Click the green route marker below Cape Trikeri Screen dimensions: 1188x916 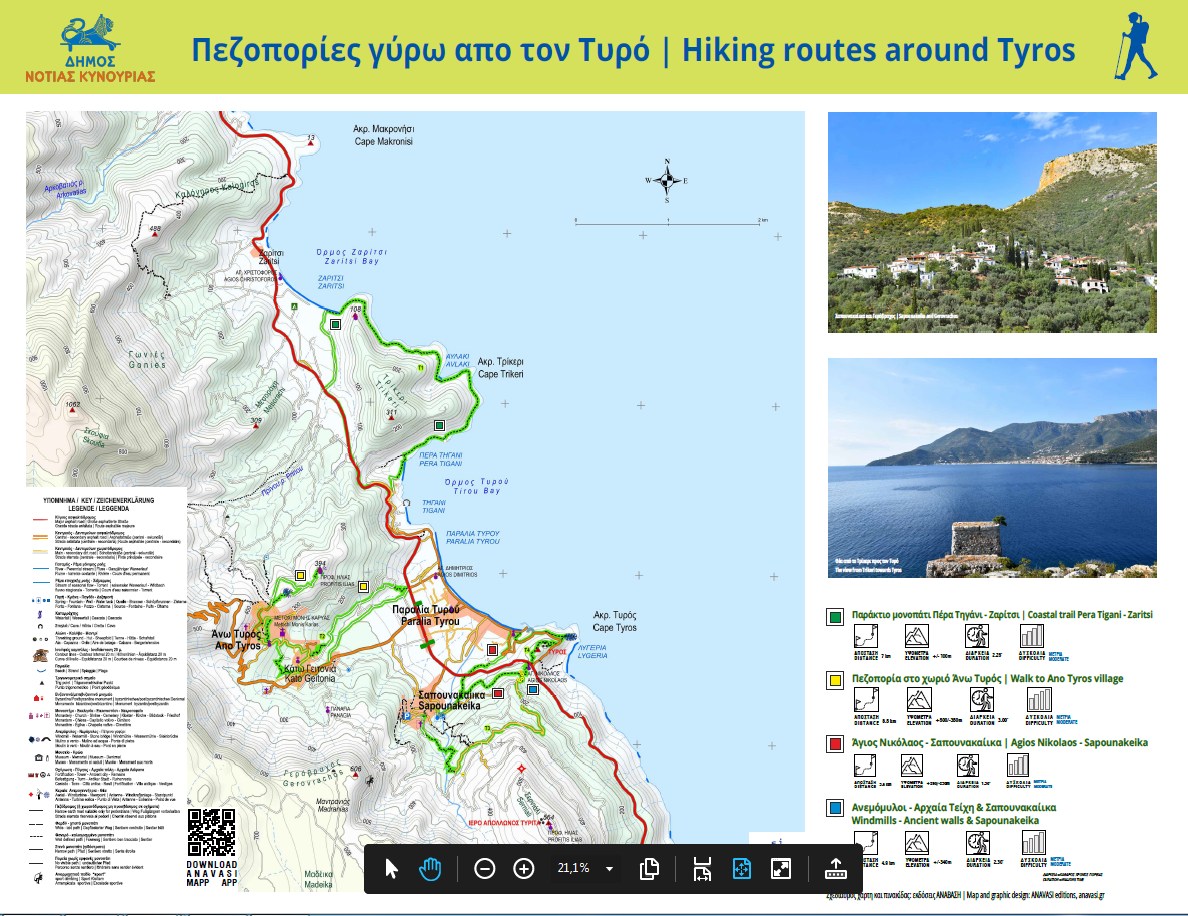439,426
